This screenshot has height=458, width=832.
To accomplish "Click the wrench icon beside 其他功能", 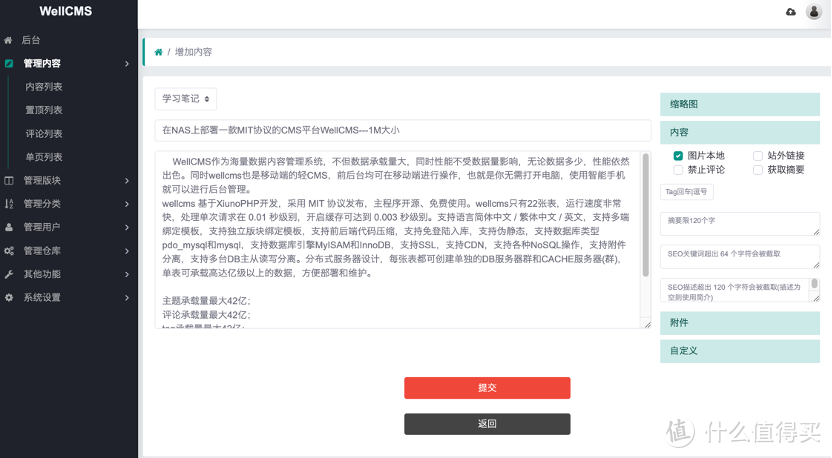I will tap(9, 274).
